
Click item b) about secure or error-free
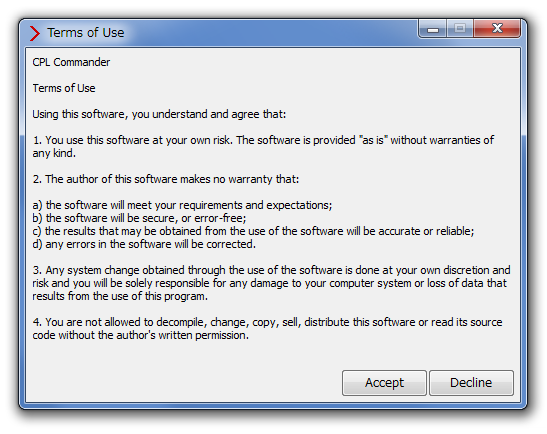tap(139, 218)
